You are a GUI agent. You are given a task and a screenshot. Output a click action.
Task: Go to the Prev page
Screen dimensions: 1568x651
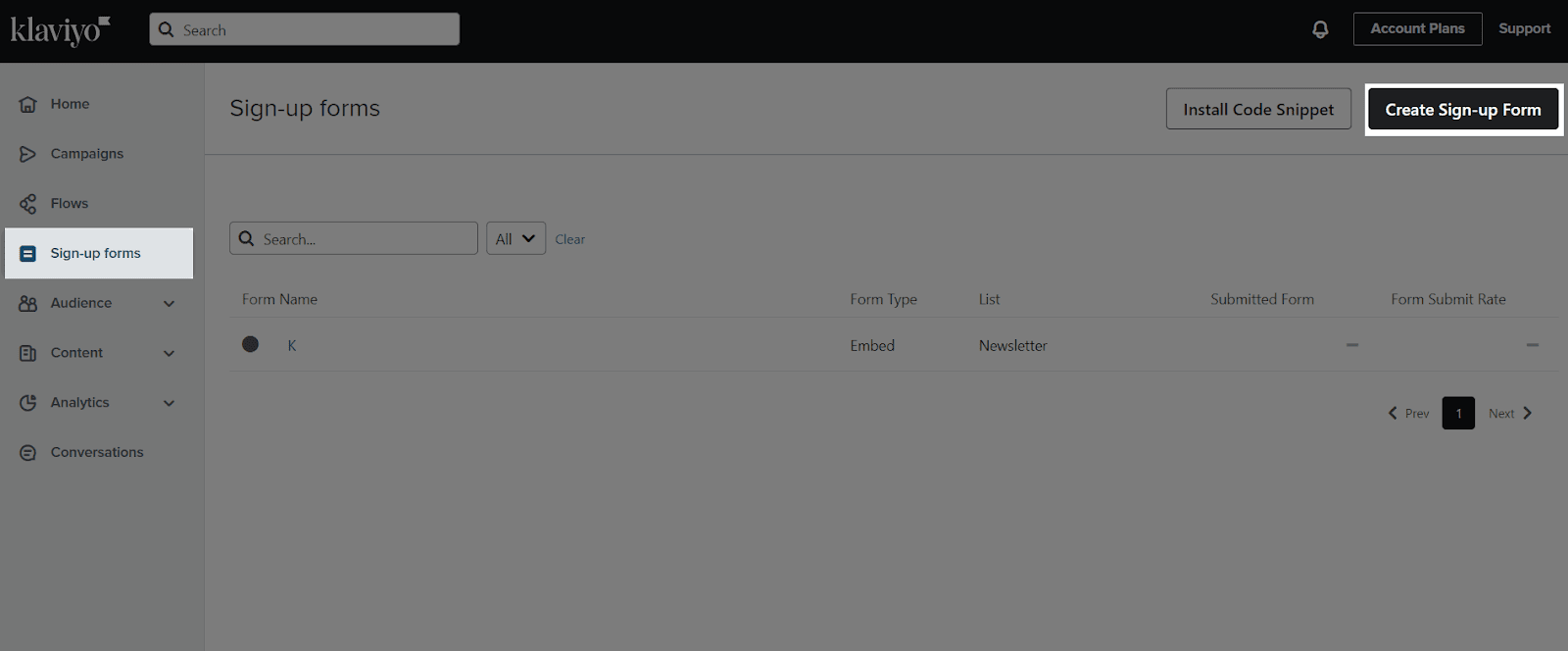[1408, 414]
